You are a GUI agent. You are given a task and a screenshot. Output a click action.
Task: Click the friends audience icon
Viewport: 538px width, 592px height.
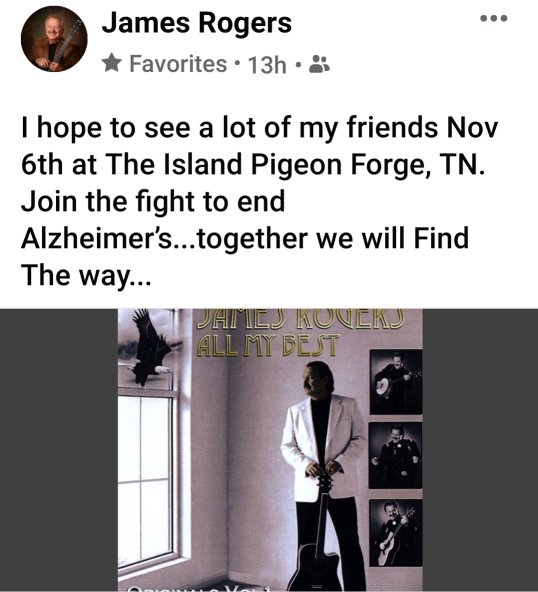[319, 64]
